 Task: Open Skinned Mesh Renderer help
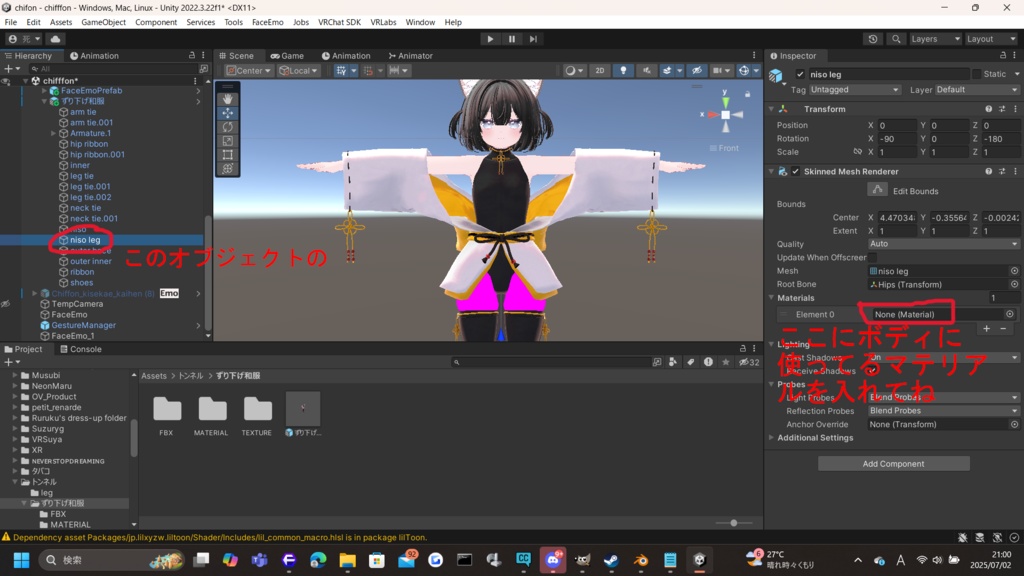(x=989, y=171)
